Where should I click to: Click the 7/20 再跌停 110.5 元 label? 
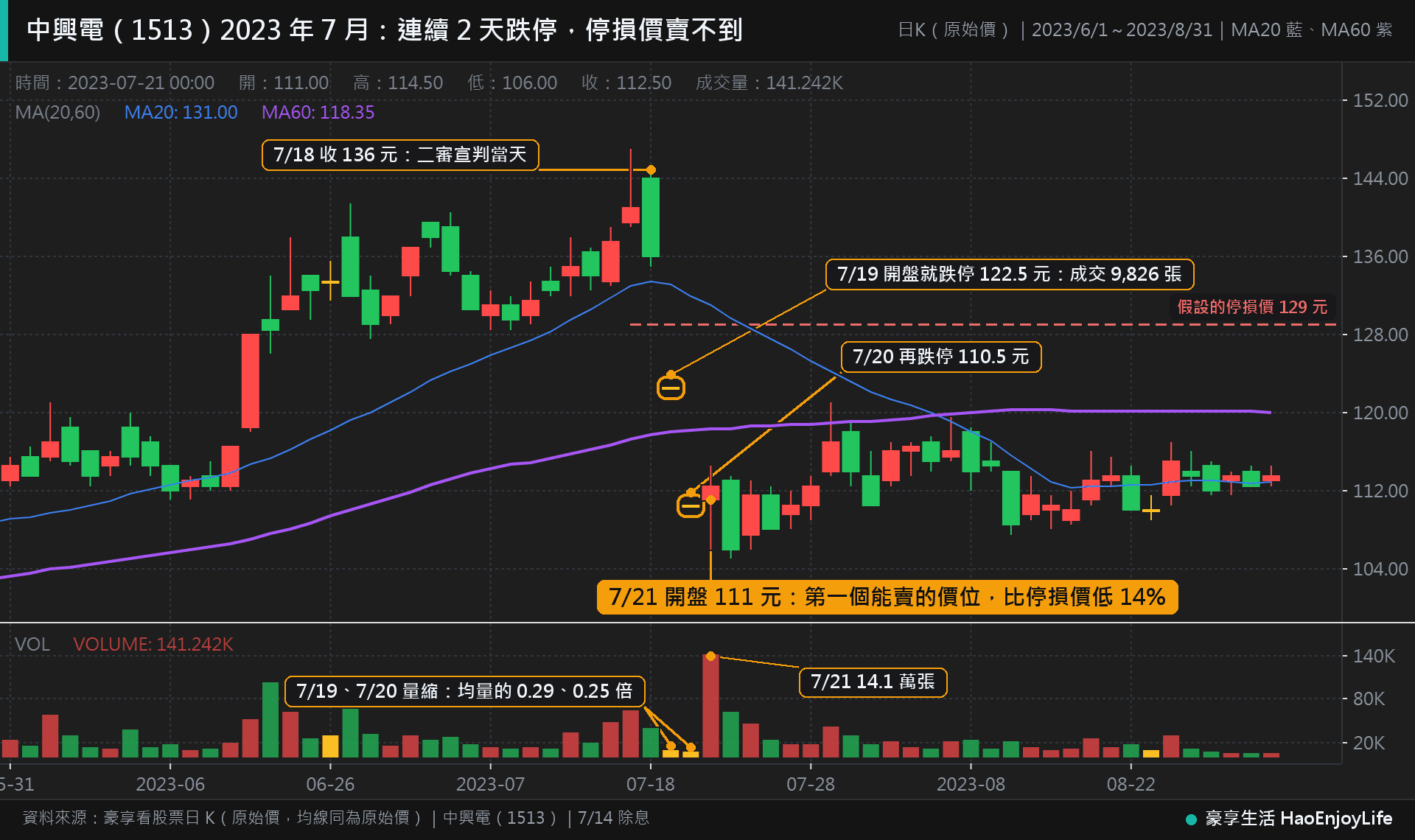point(941,357)
